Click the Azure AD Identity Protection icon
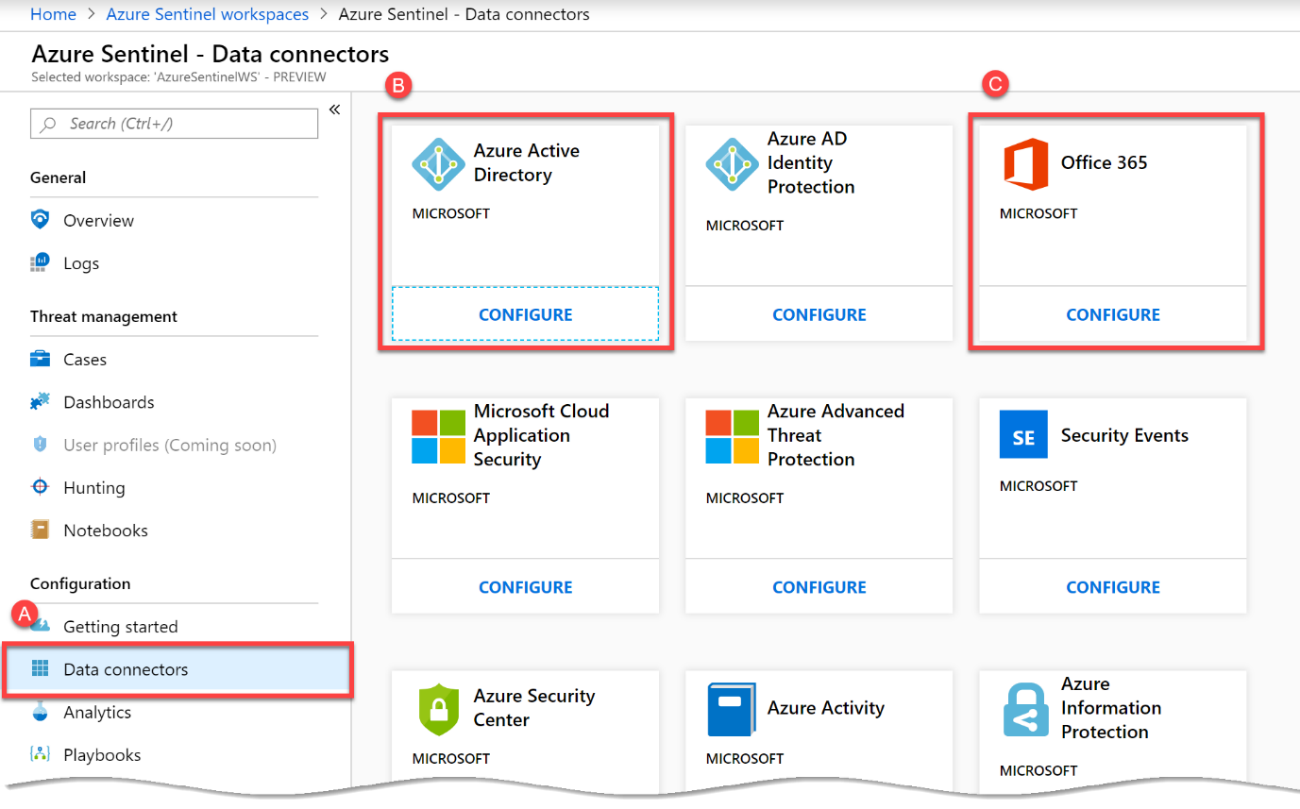Screen dimensions: 1300x809 tap(732, 164)
